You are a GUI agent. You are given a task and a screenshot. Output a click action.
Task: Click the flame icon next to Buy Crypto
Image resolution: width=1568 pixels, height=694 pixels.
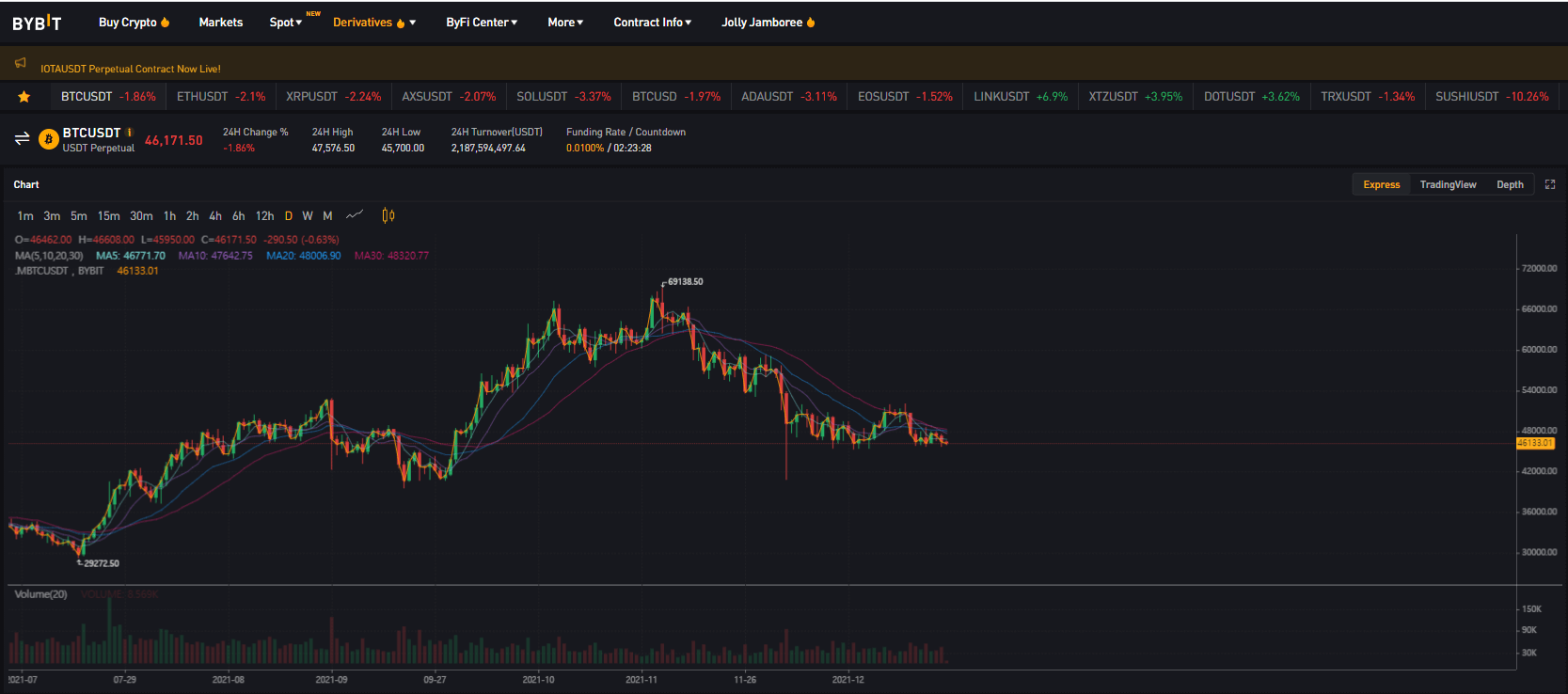pos(166,22)
